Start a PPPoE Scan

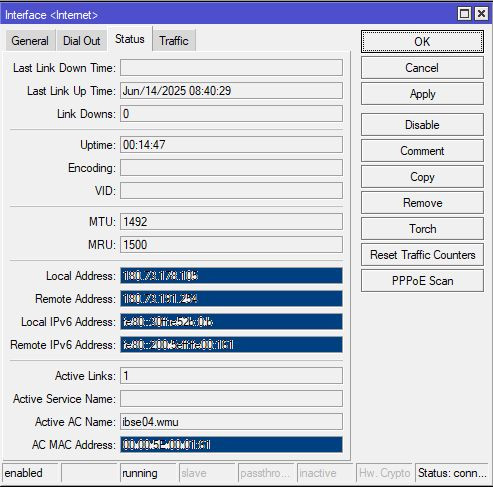(x=422, y=281)
